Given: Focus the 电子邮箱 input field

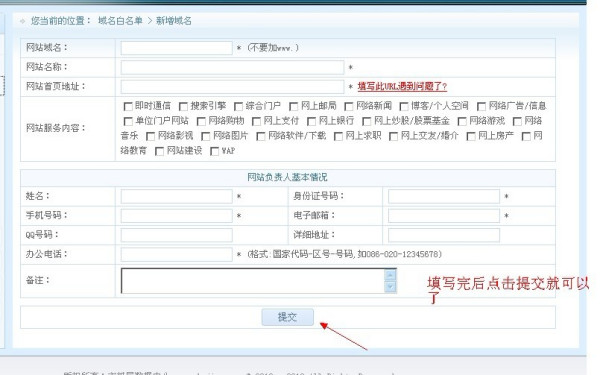Looking at the screenshot, I should (444, 215).
